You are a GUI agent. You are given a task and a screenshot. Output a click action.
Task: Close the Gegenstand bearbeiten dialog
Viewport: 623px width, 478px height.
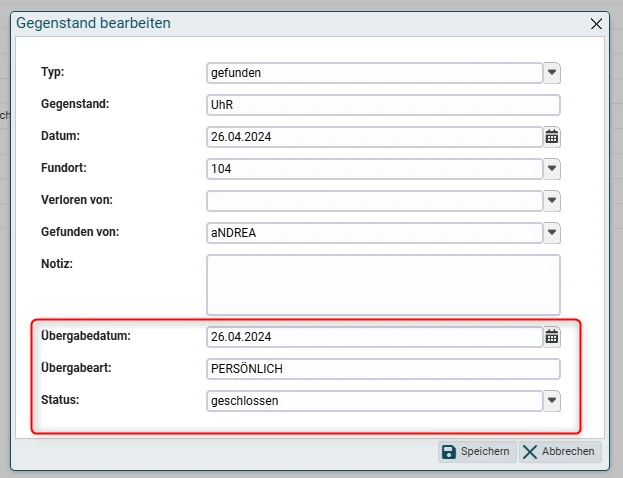[596, 24]
